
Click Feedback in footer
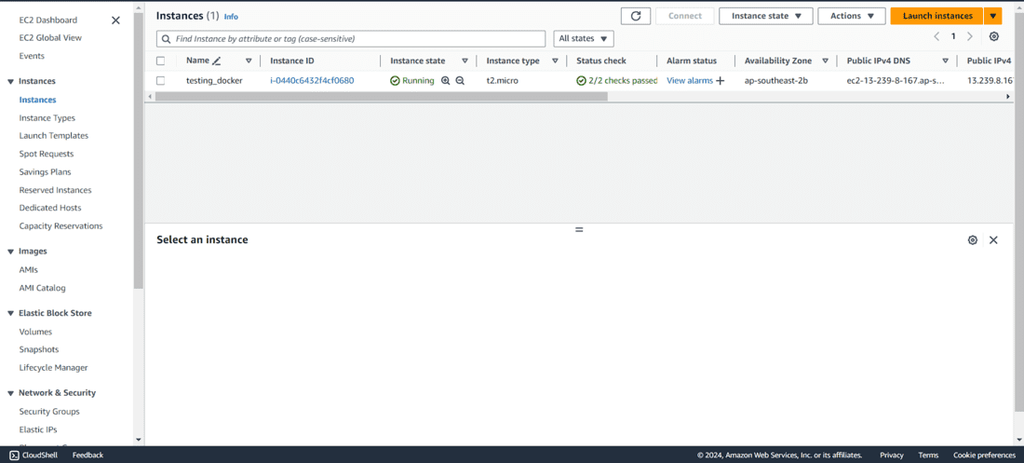point(88,455)
